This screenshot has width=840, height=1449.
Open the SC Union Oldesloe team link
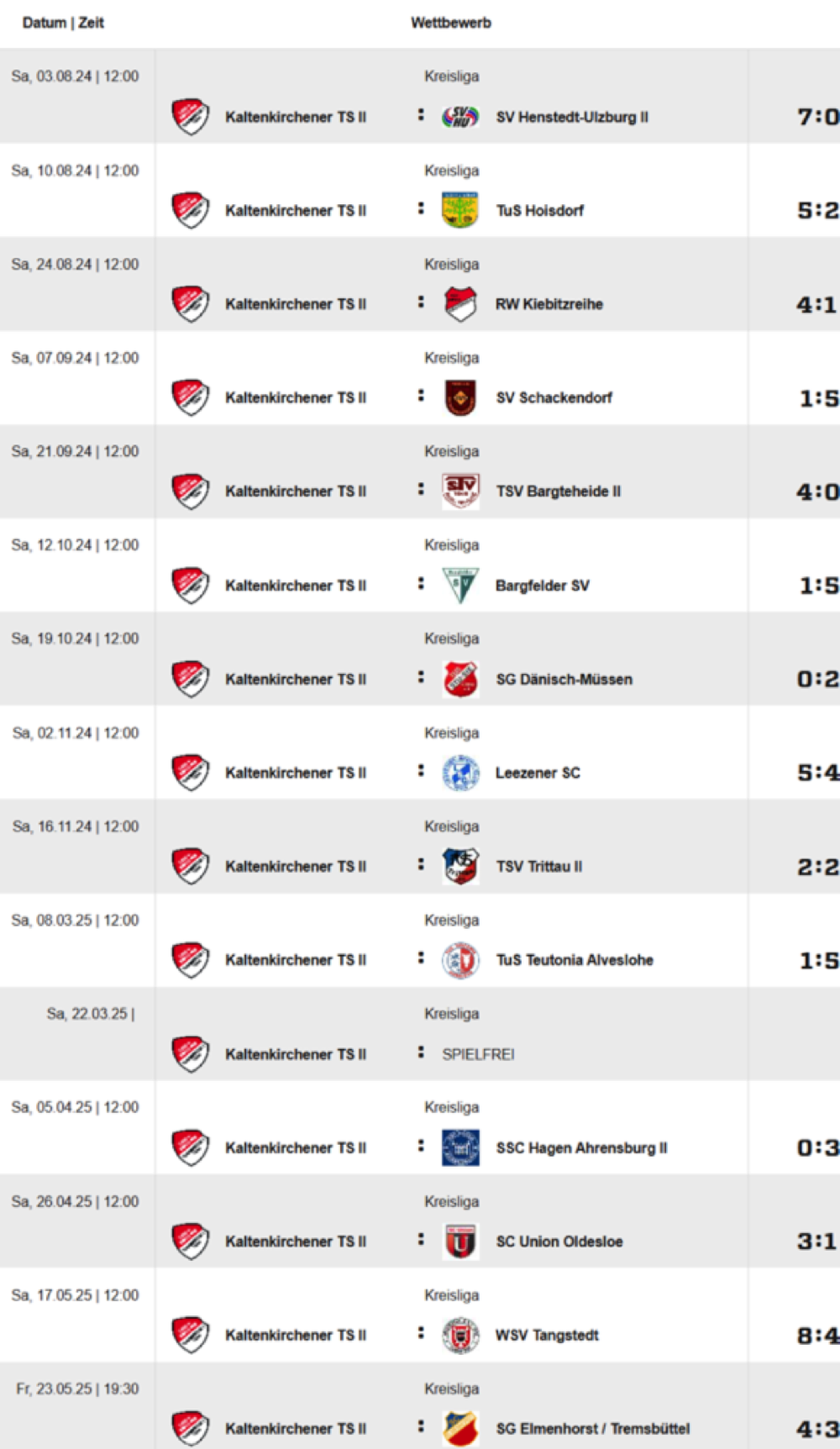pyautogui.click(x=559, y=1241)
